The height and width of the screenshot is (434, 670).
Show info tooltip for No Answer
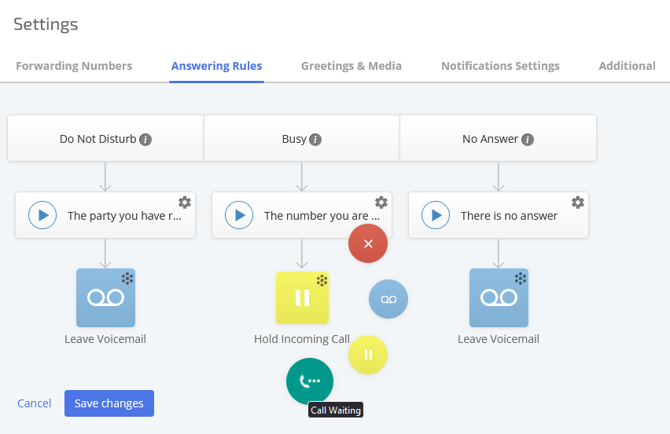coord(528,140)
